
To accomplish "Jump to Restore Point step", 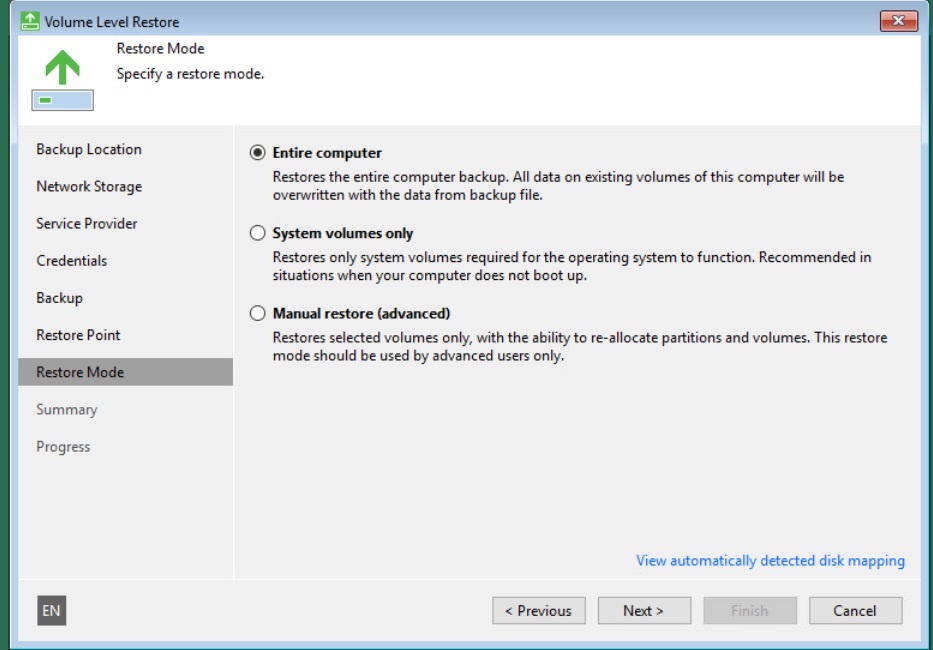I will (x=78, y=335).
